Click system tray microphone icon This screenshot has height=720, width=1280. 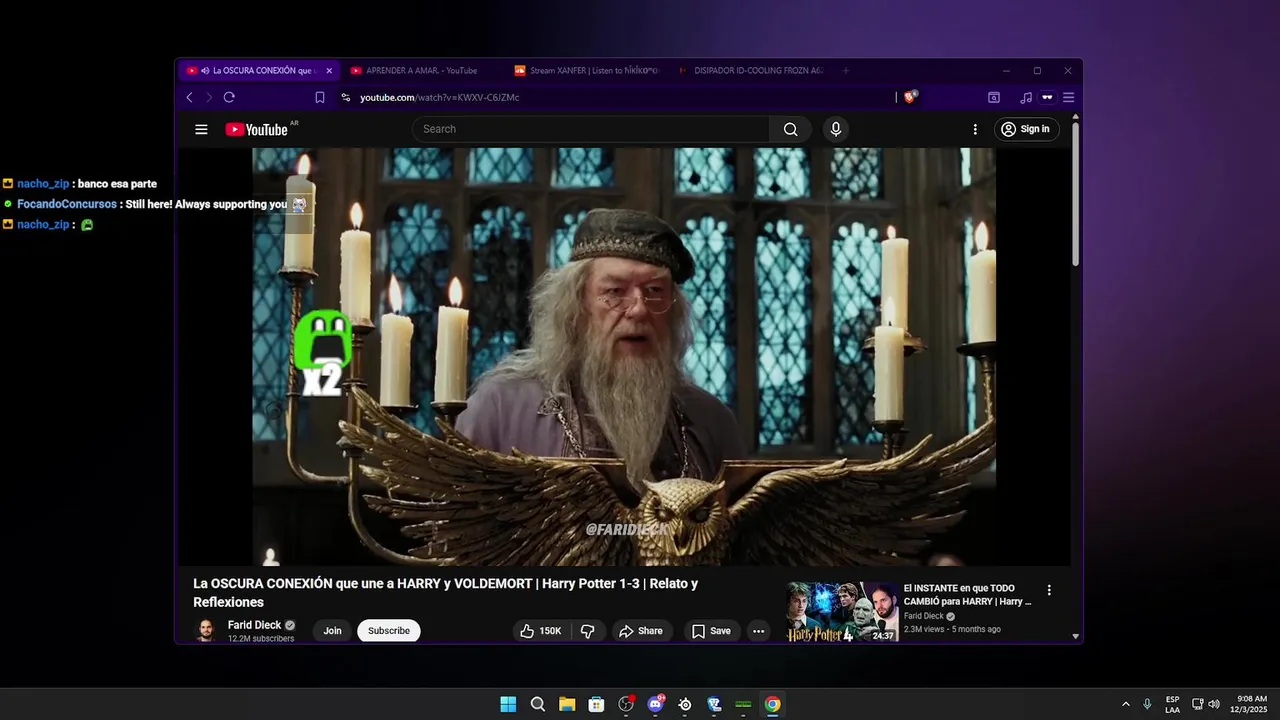tap(1147, 704)
